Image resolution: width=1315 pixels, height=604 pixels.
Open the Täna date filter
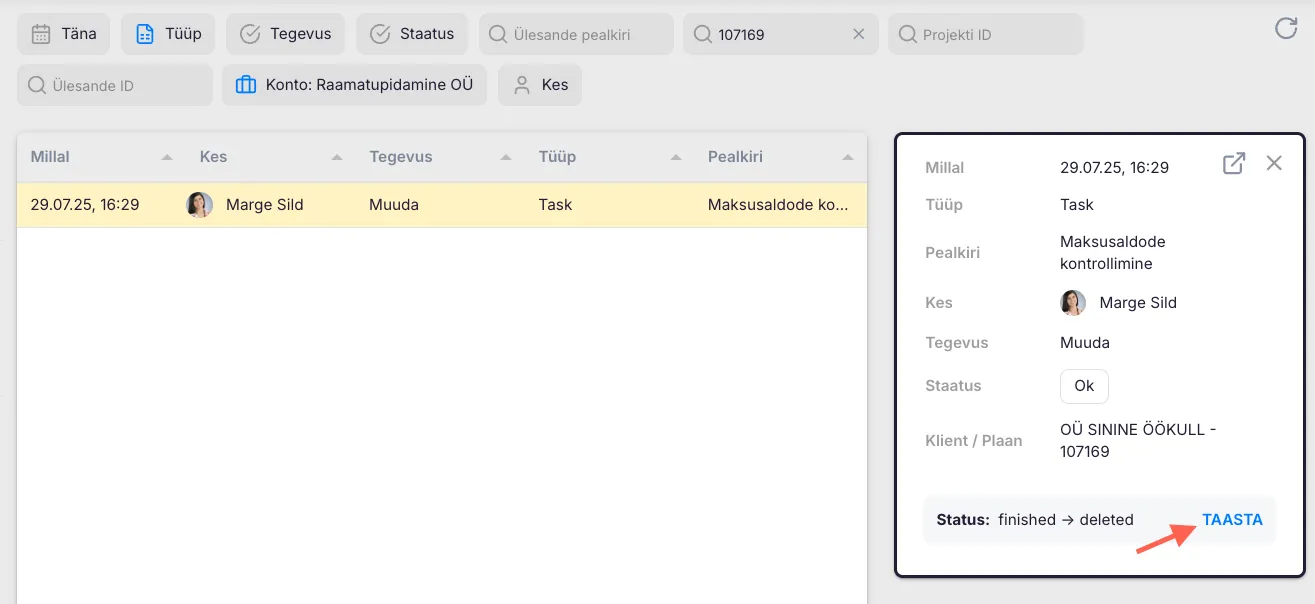(64, 34)
